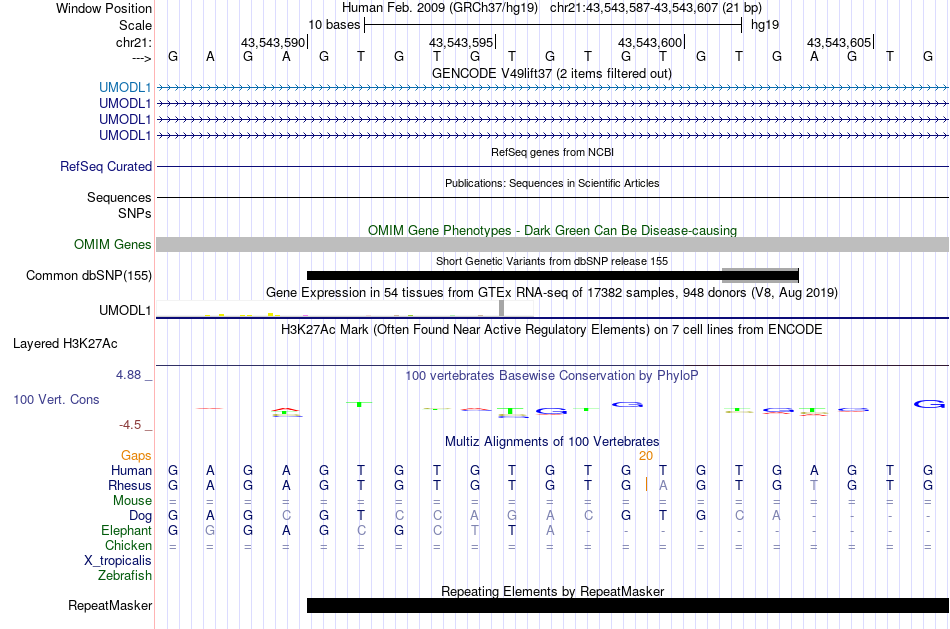Open GENCODE V49lift37 track title
This screenshot has width=950, height=629.
pos(551,73)
